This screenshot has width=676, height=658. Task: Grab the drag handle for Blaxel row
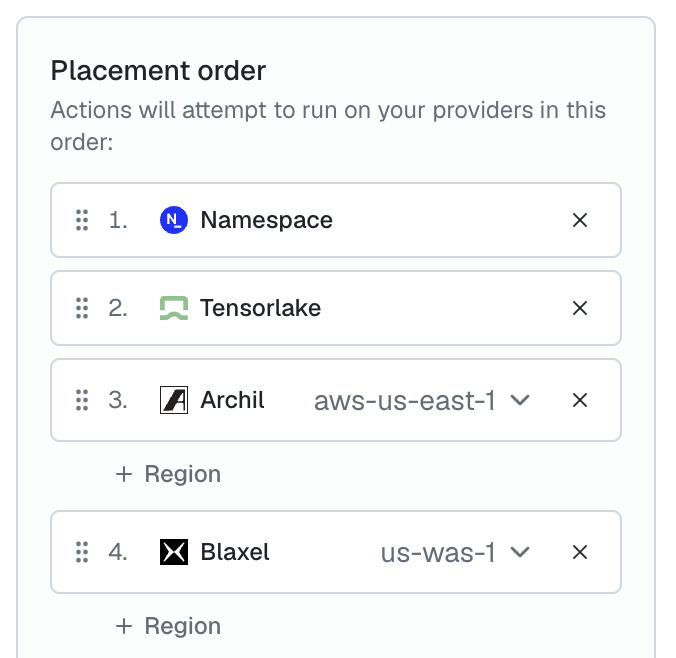(82, 552)
